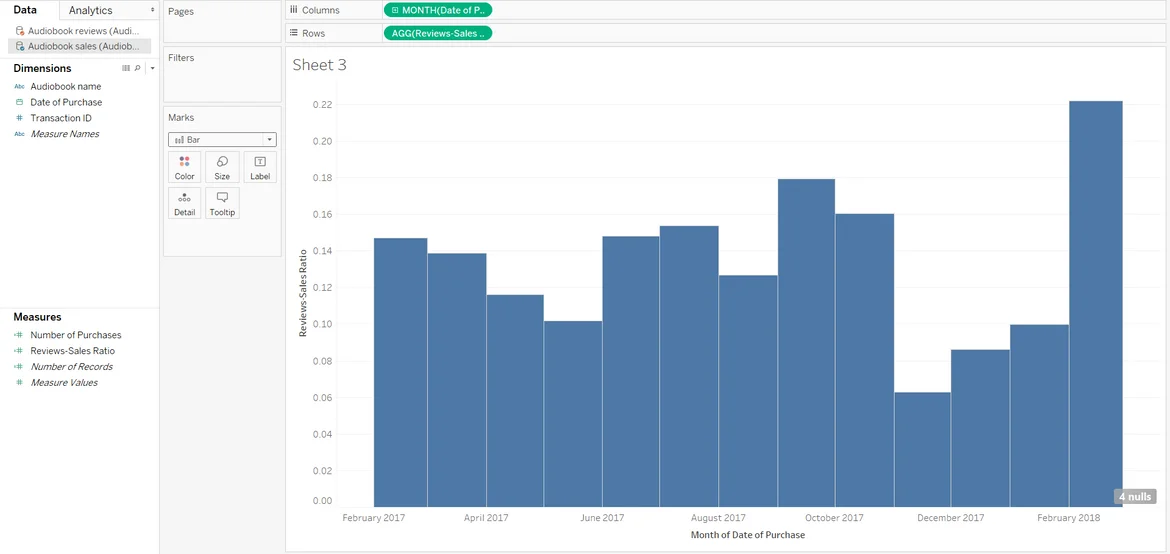The height and width of the screenshot is (554, 1170).
Task: Switch to the Data tab
Action: [25, 10]
